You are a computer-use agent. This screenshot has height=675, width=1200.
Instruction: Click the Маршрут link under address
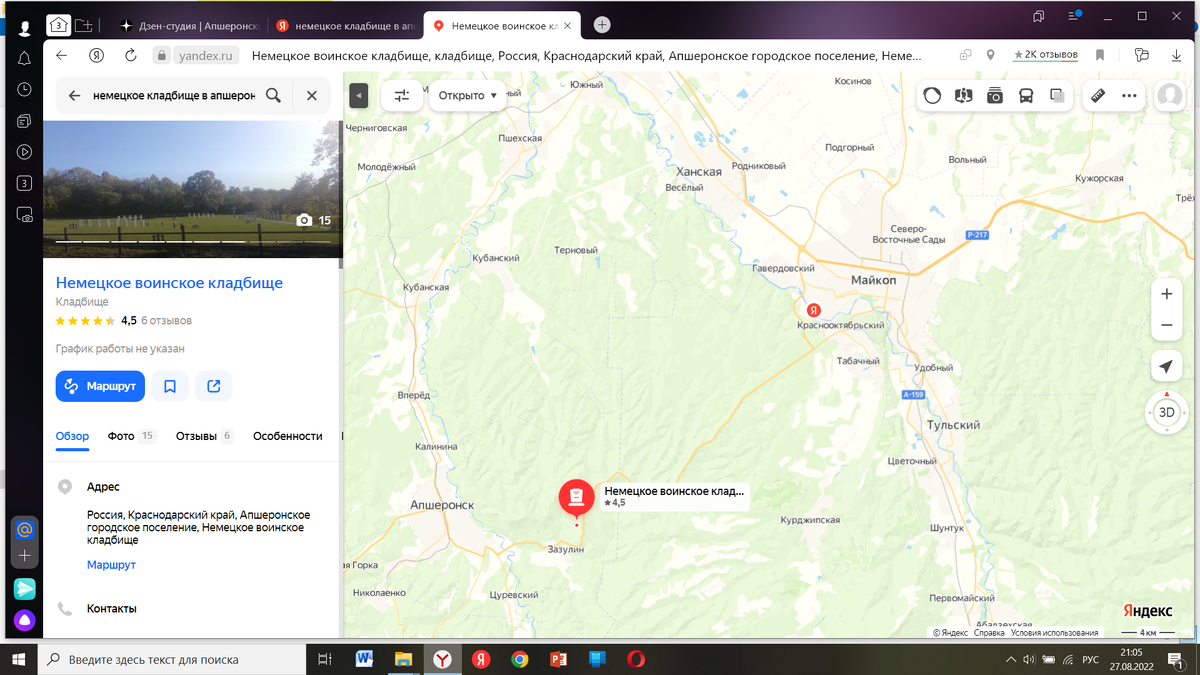111,565
